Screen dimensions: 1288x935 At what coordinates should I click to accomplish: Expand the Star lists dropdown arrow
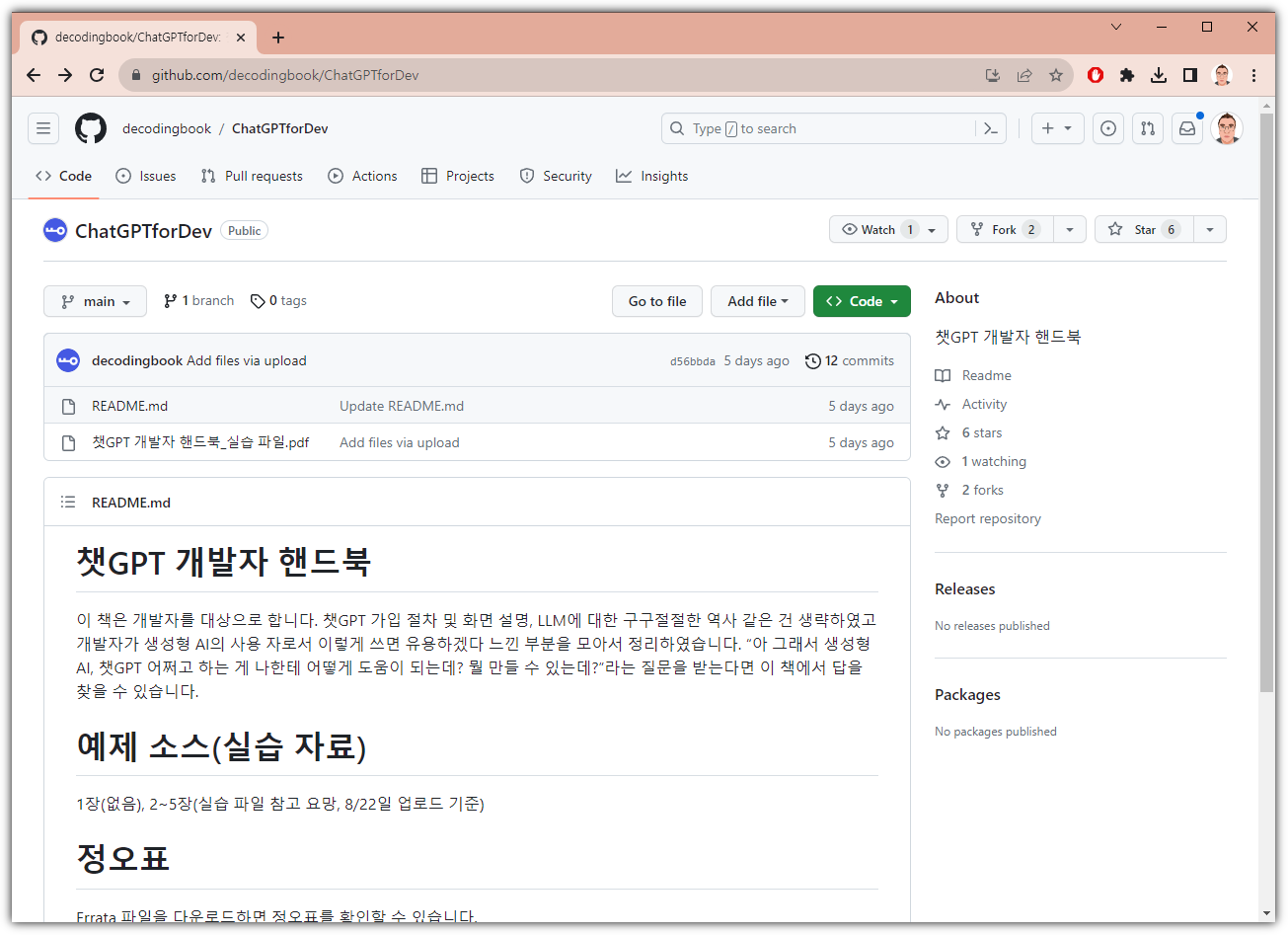[1210, 229]
